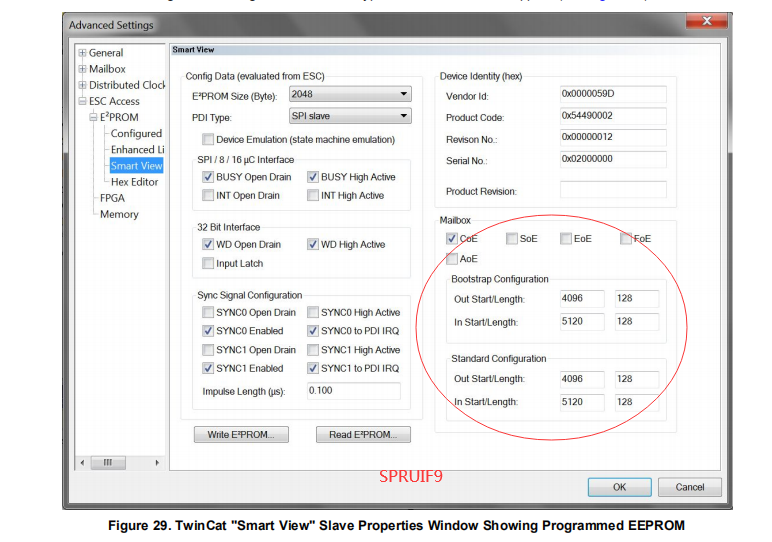Image resolution: width=772 pixels, height=542 pixels.
Task: Open PDI Type dropdown
Action: click(350, 116)
